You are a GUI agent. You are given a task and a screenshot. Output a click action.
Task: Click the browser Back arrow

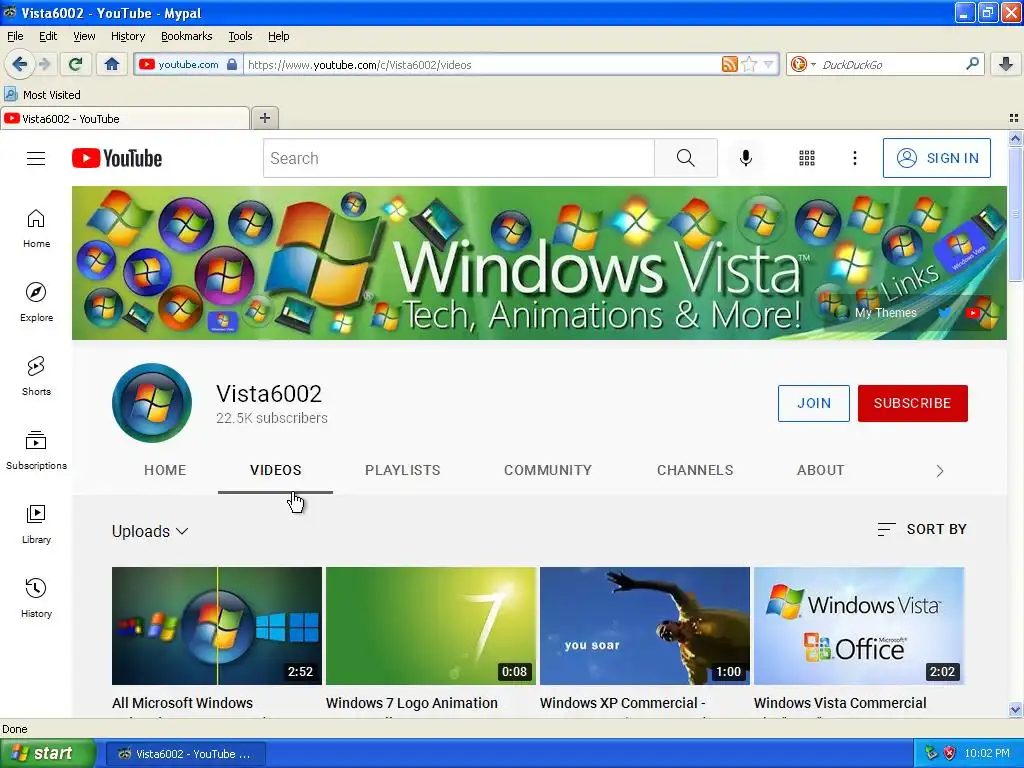20,64
